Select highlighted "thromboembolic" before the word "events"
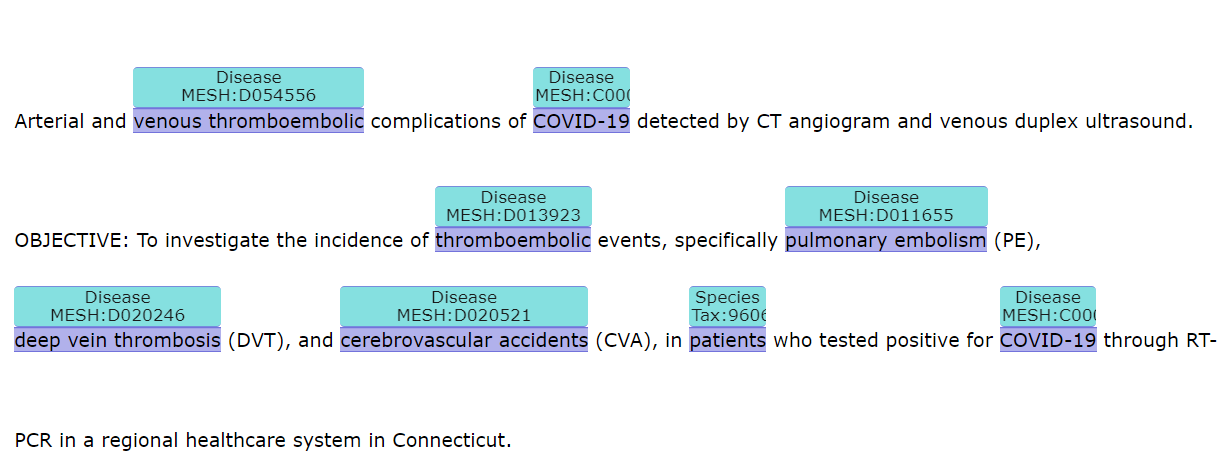This screenshot has width=1221, height=470. point(513,241)
